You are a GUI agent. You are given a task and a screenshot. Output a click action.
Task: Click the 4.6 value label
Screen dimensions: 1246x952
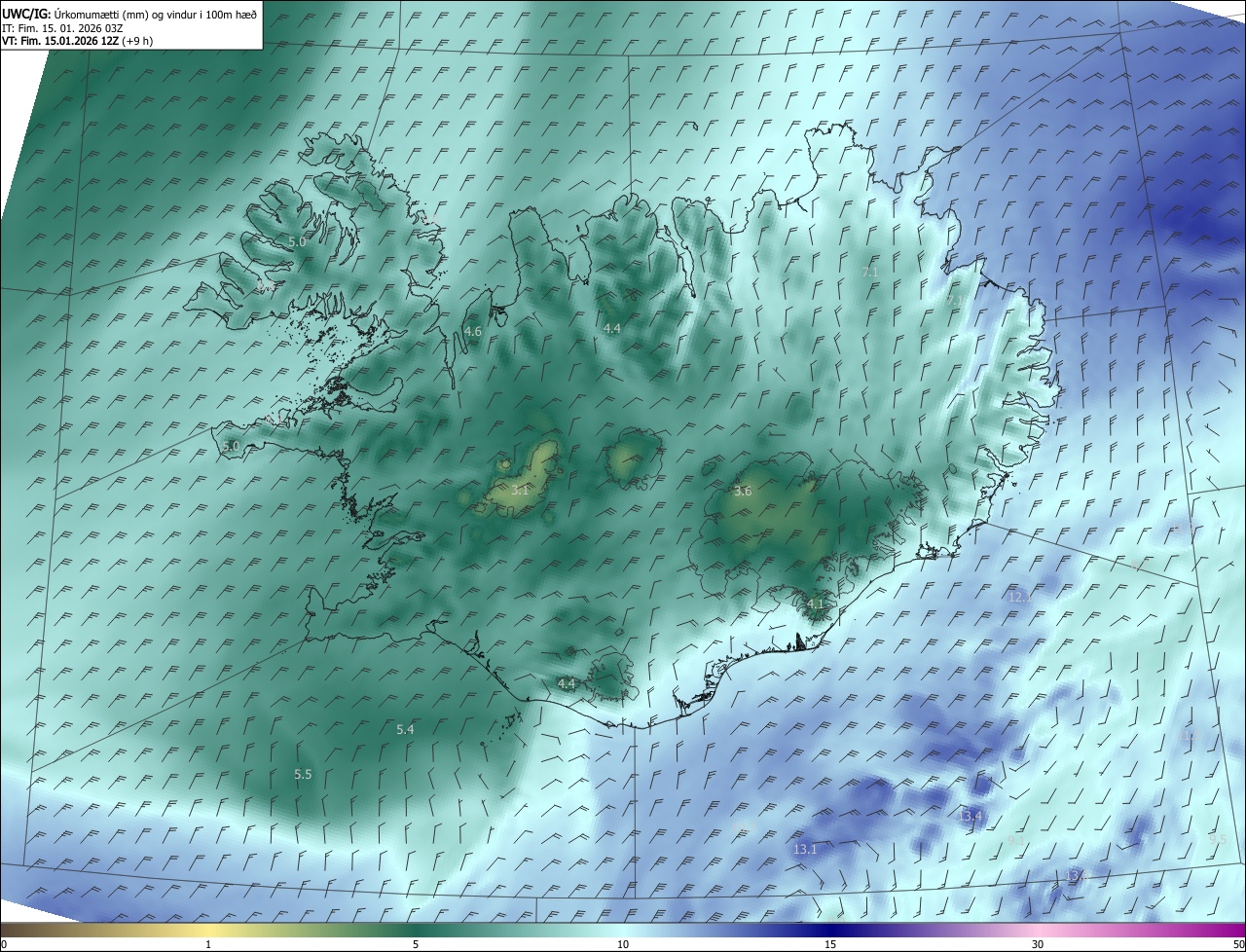(x=473, y=332)
